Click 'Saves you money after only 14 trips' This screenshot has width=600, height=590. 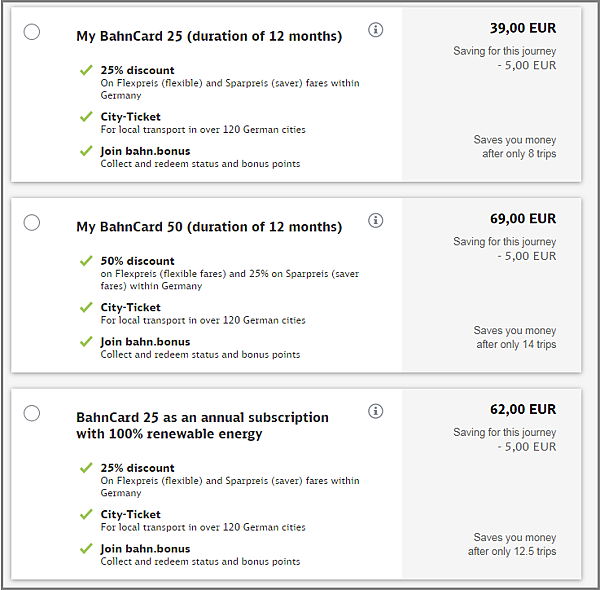(515, 337)
